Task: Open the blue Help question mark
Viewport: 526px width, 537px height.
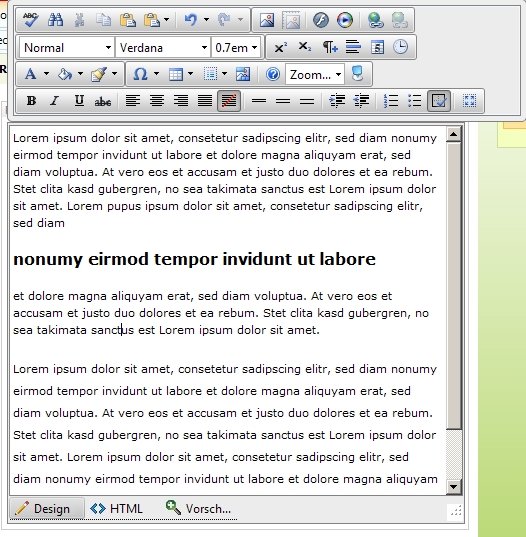Action: pyautogui.click(x=273, y=74)
